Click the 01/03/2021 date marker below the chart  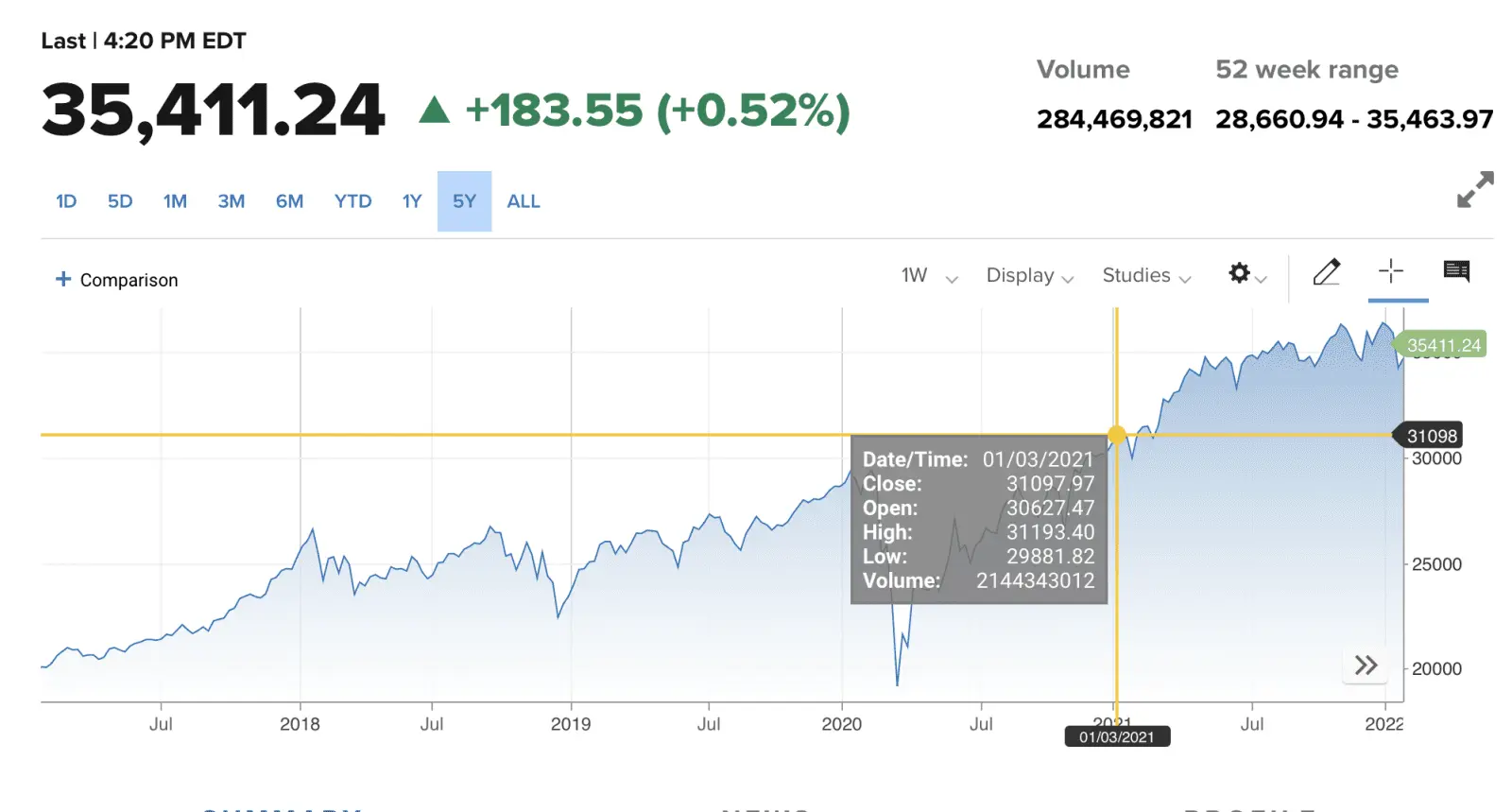pos(1118,736)
